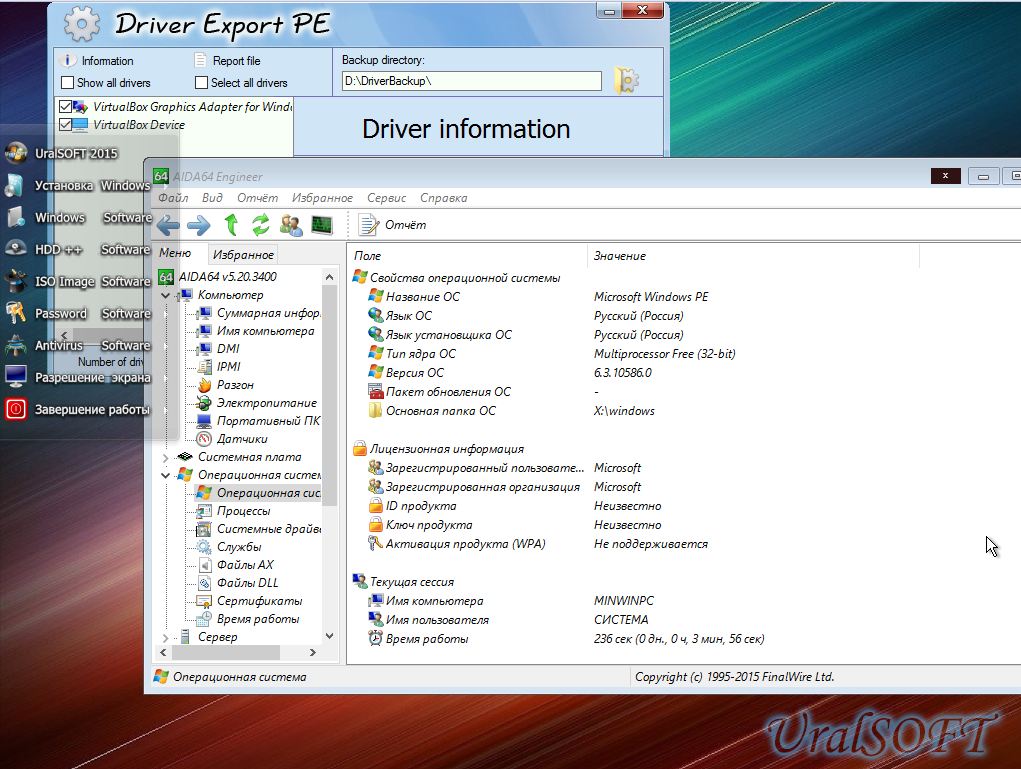Viewport: 1021px width, 769px height.
Task: Open the users manager toolbar icon
Action: click(x=291, y=224)
